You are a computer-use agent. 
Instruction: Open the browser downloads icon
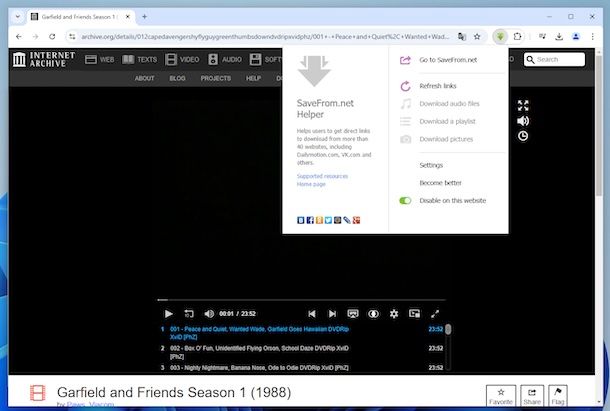(559, 37)
